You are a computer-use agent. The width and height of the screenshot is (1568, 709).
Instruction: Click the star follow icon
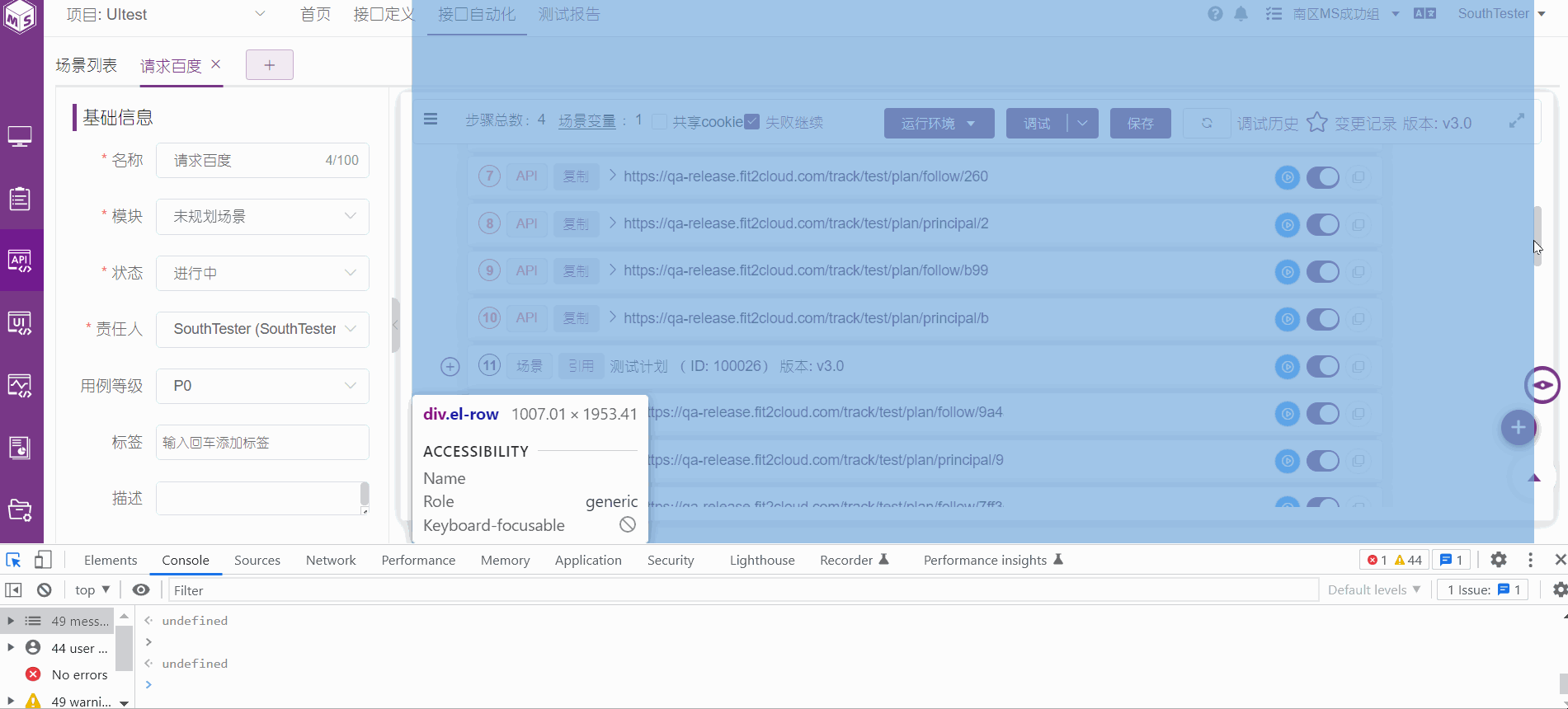1317,122
